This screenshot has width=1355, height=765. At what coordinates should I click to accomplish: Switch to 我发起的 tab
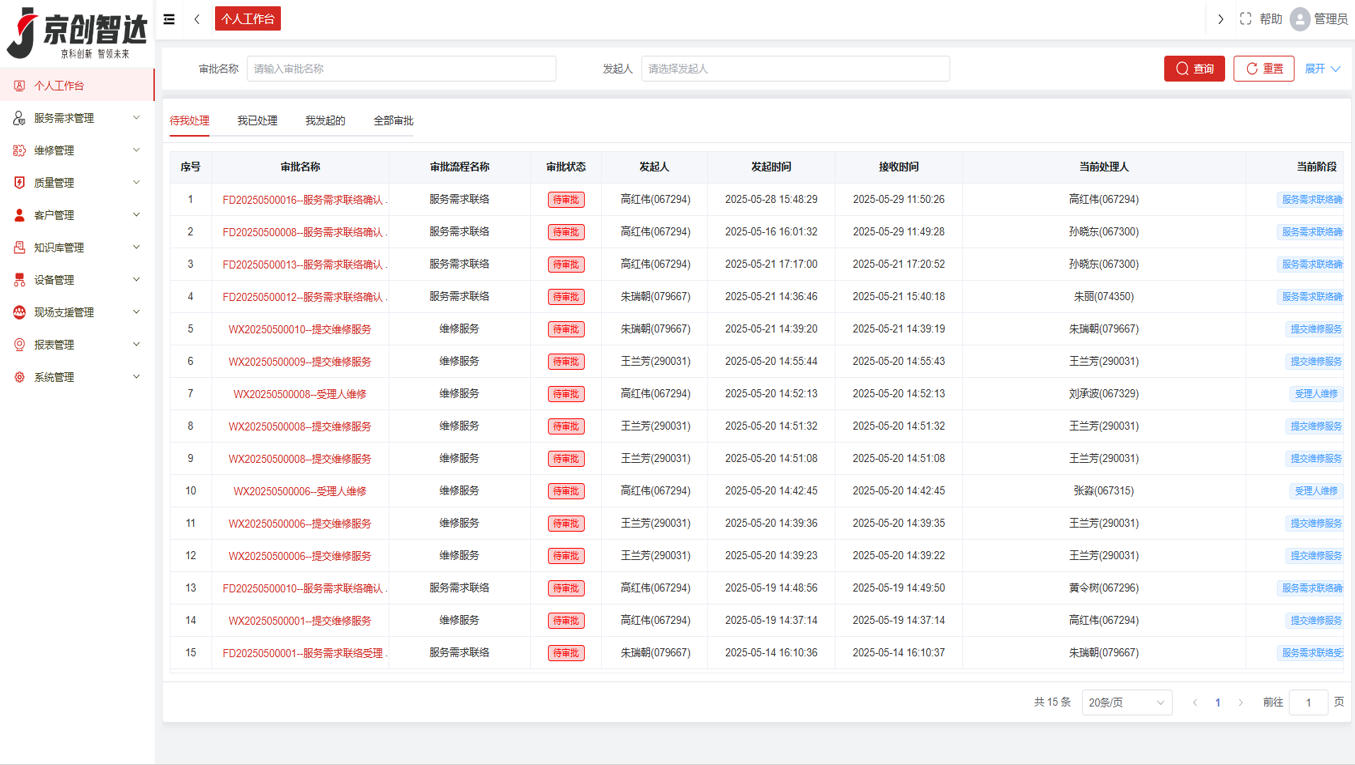pyautogui.click(x=325, y=121)
